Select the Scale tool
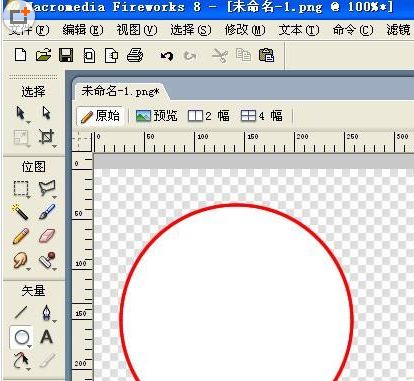 (x=21, y=137)
